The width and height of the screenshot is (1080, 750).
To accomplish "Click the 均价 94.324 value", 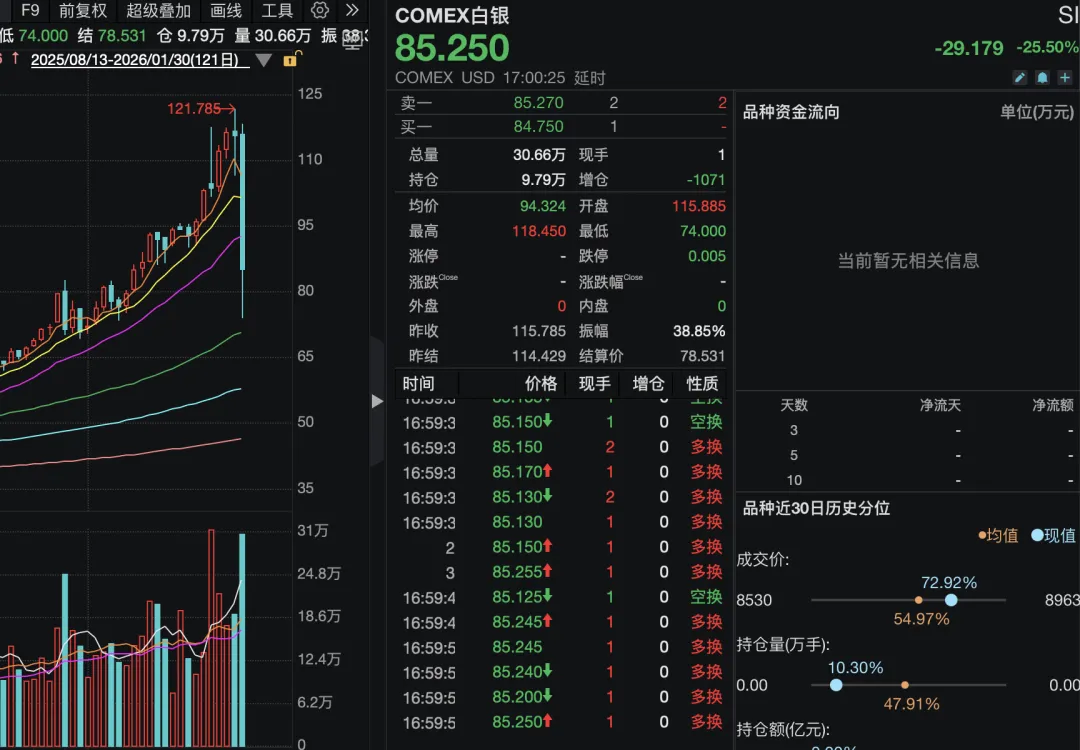I will [x=542, y=206].
